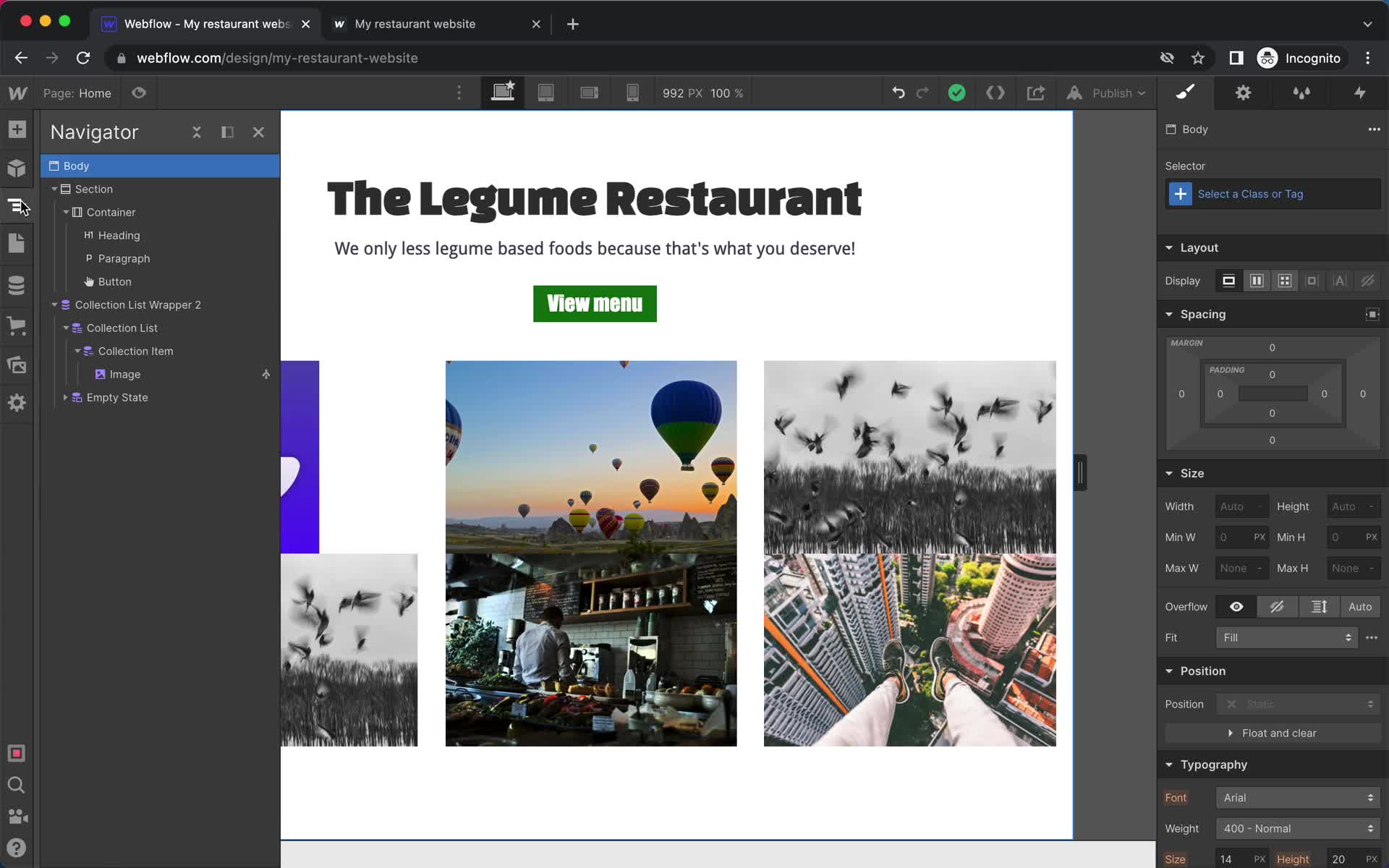
Task: Click the Image element in Collection Item
Action: (x=124, y=374)
